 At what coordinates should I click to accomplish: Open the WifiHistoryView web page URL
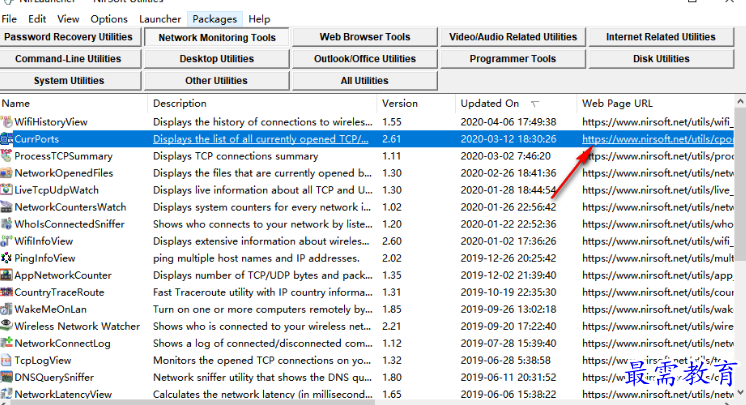pos(658,122)
